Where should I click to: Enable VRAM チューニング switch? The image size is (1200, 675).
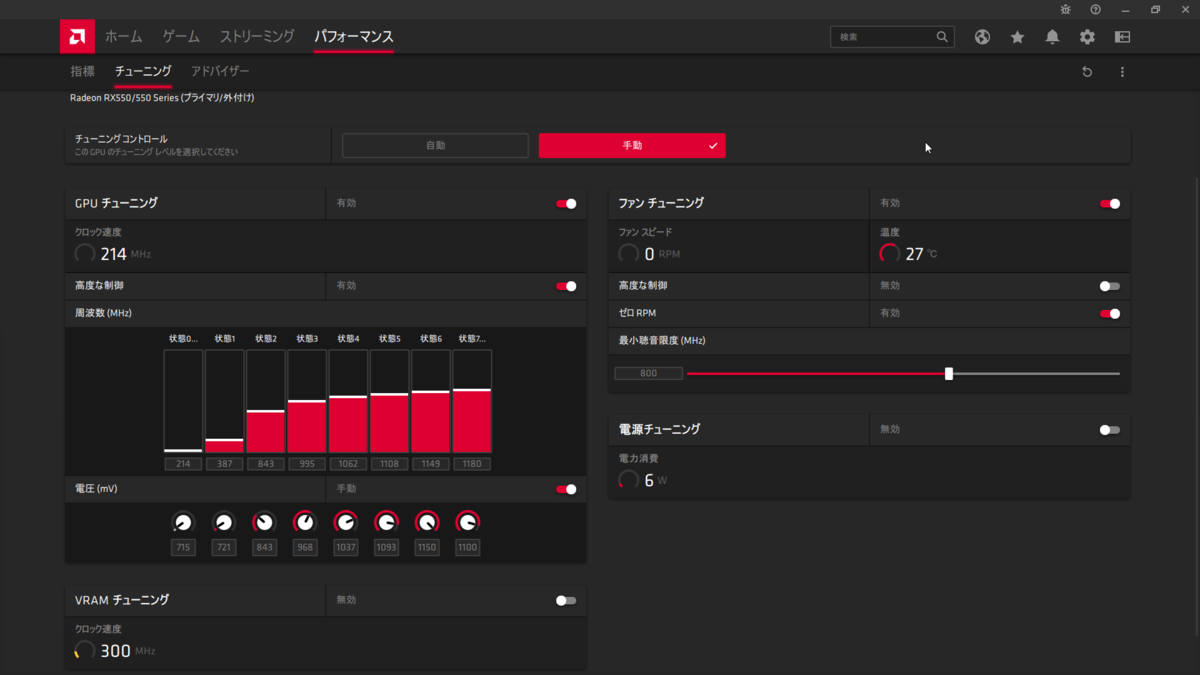pos(566,600)
